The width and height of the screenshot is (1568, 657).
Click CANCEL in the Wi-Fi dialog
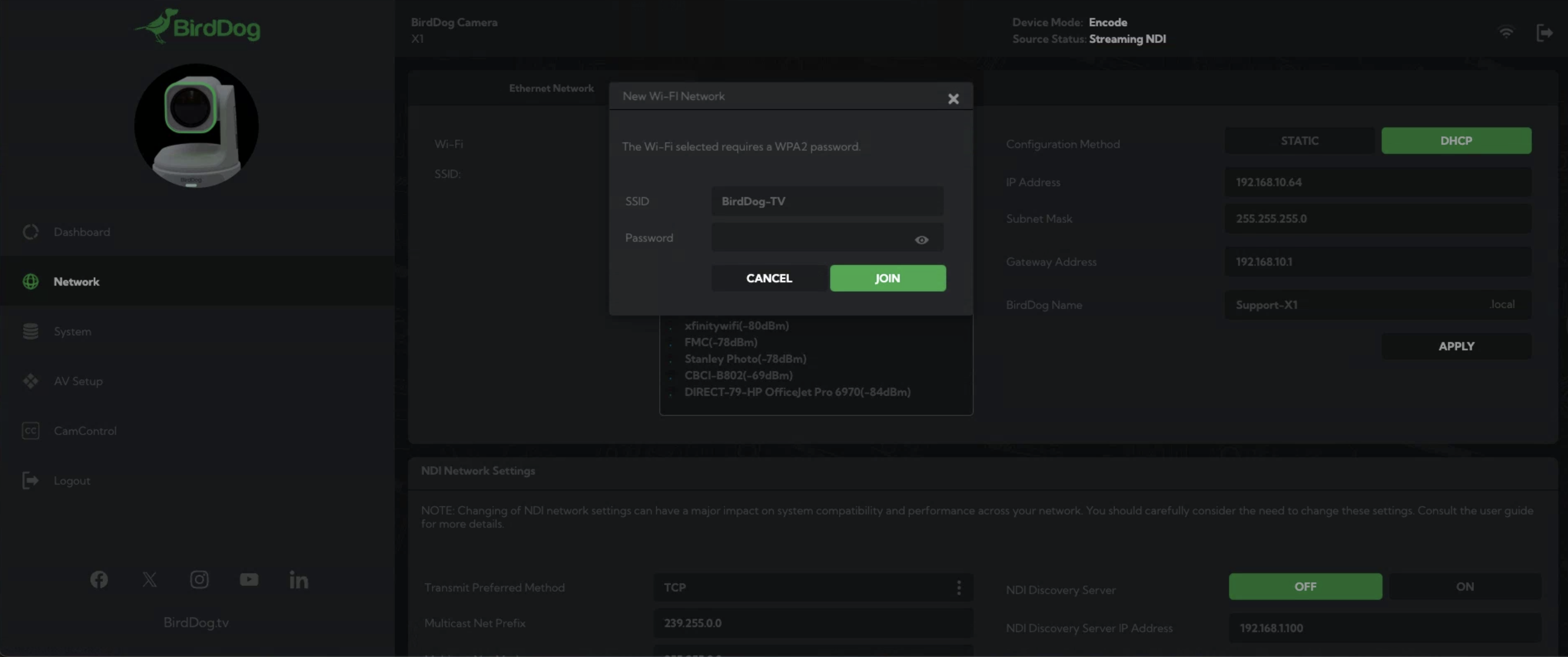click(769, 278)
